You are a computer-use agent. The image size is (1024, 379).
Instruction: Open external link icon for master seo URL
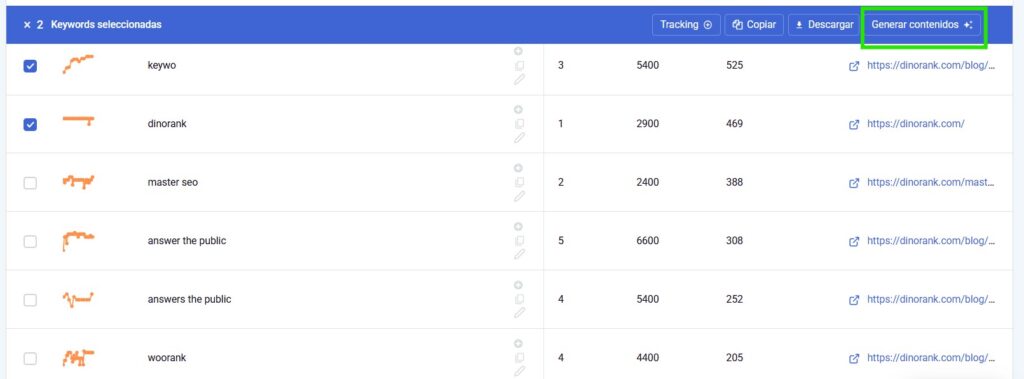(x=854, y=183)
